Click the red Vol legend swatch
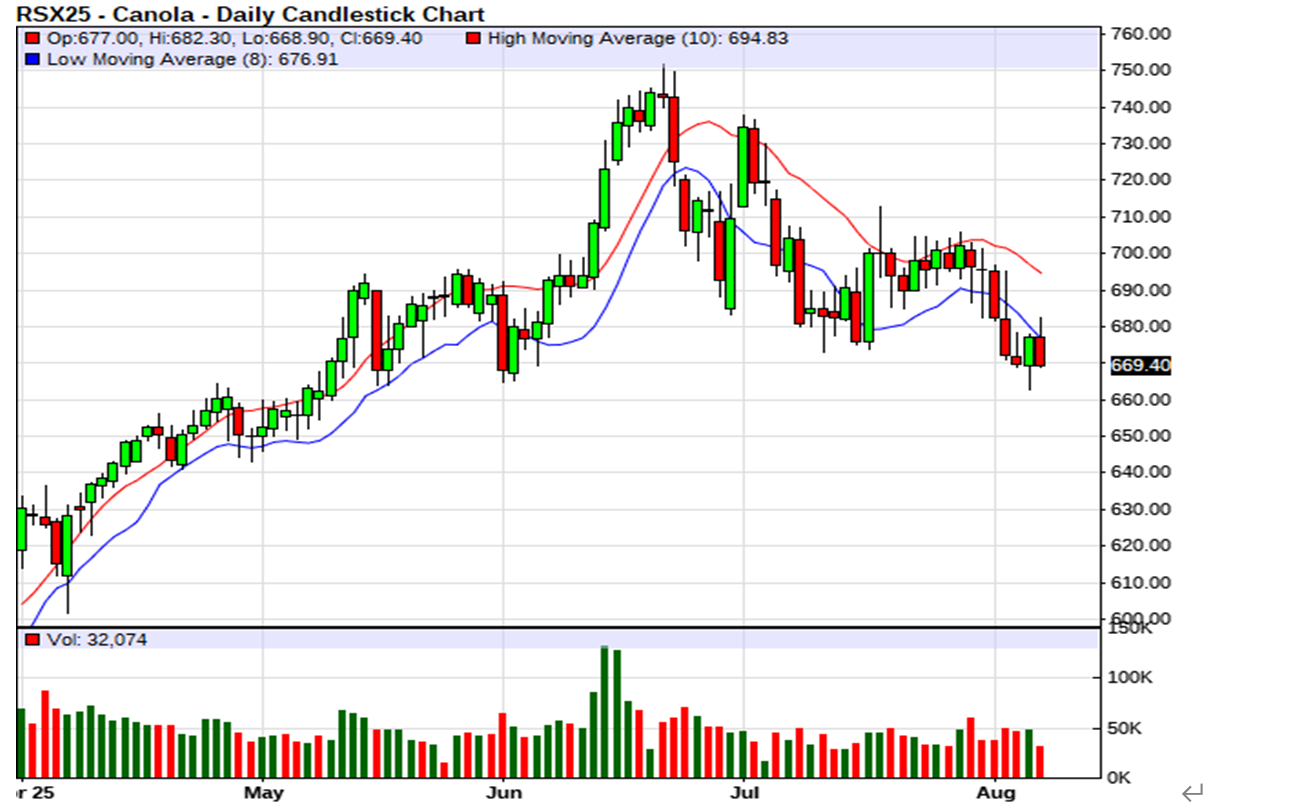Viewport: 1316px width, 808px height. (x=33, y=640)
